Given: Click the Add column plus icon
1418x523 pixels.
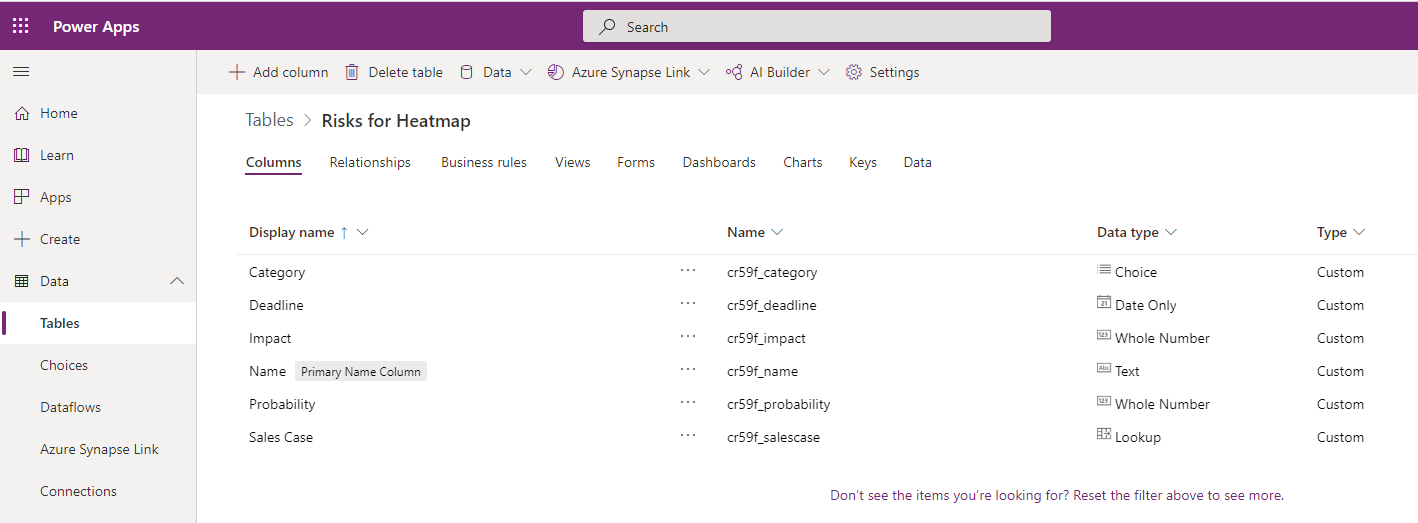Looking at the screenshot, I should (237, 72).
